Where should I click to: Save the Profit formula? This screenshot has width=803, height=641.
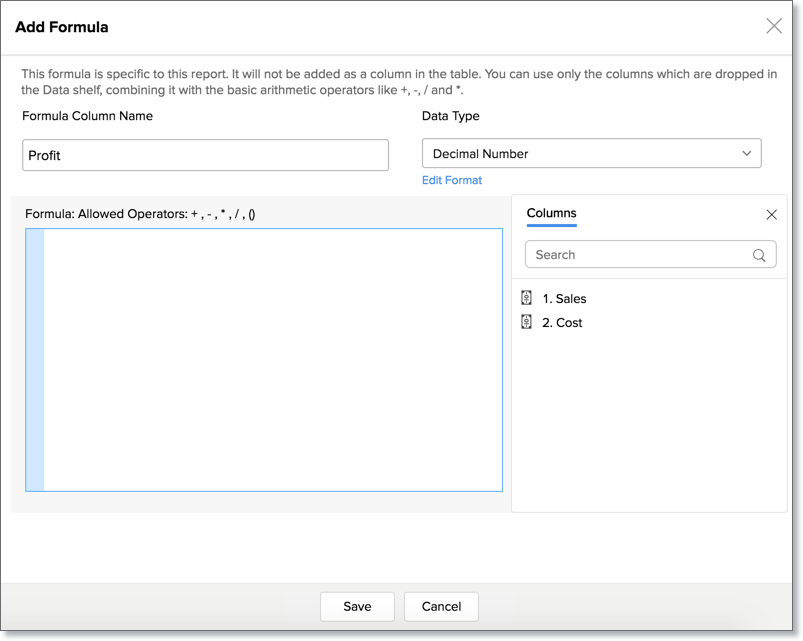[357, 606]
